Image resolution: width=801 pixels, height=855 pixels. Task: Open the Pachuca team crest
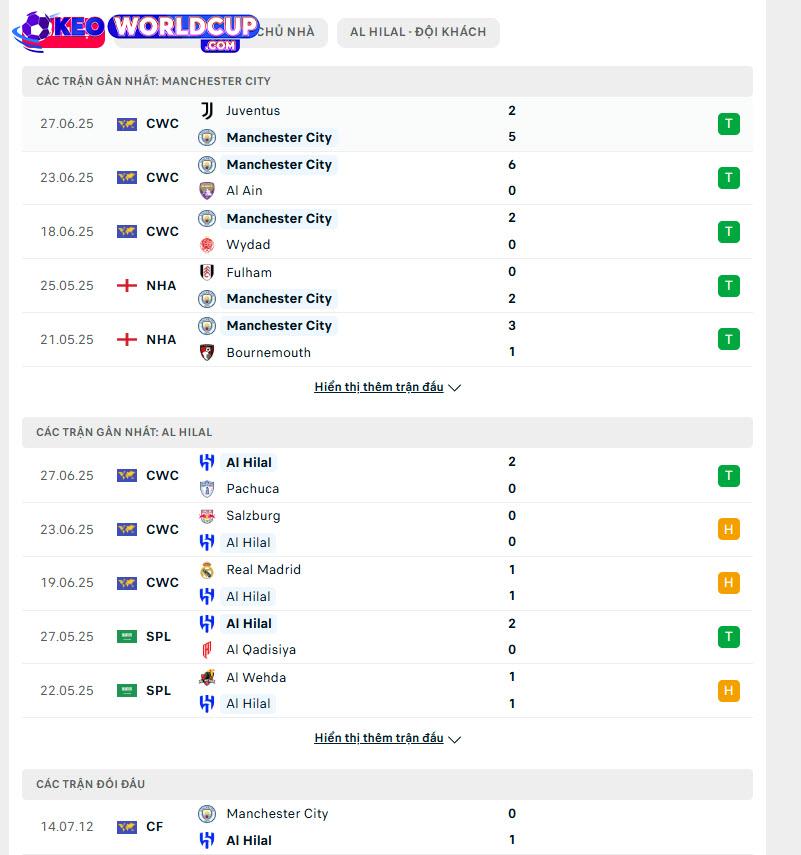tap(207, 489)
